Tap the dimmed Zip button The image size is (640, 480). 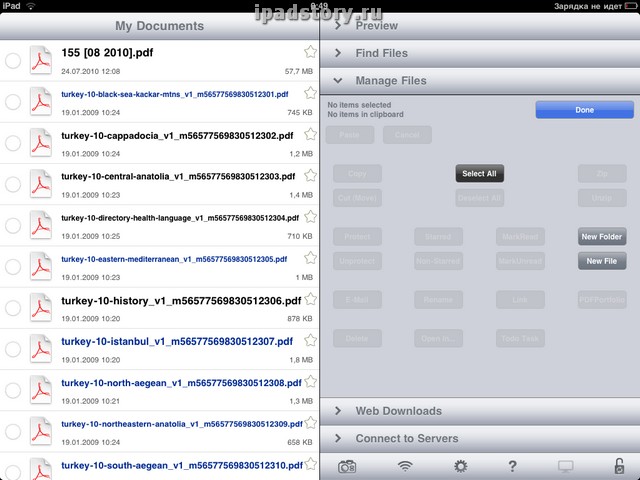click(602, 173)
